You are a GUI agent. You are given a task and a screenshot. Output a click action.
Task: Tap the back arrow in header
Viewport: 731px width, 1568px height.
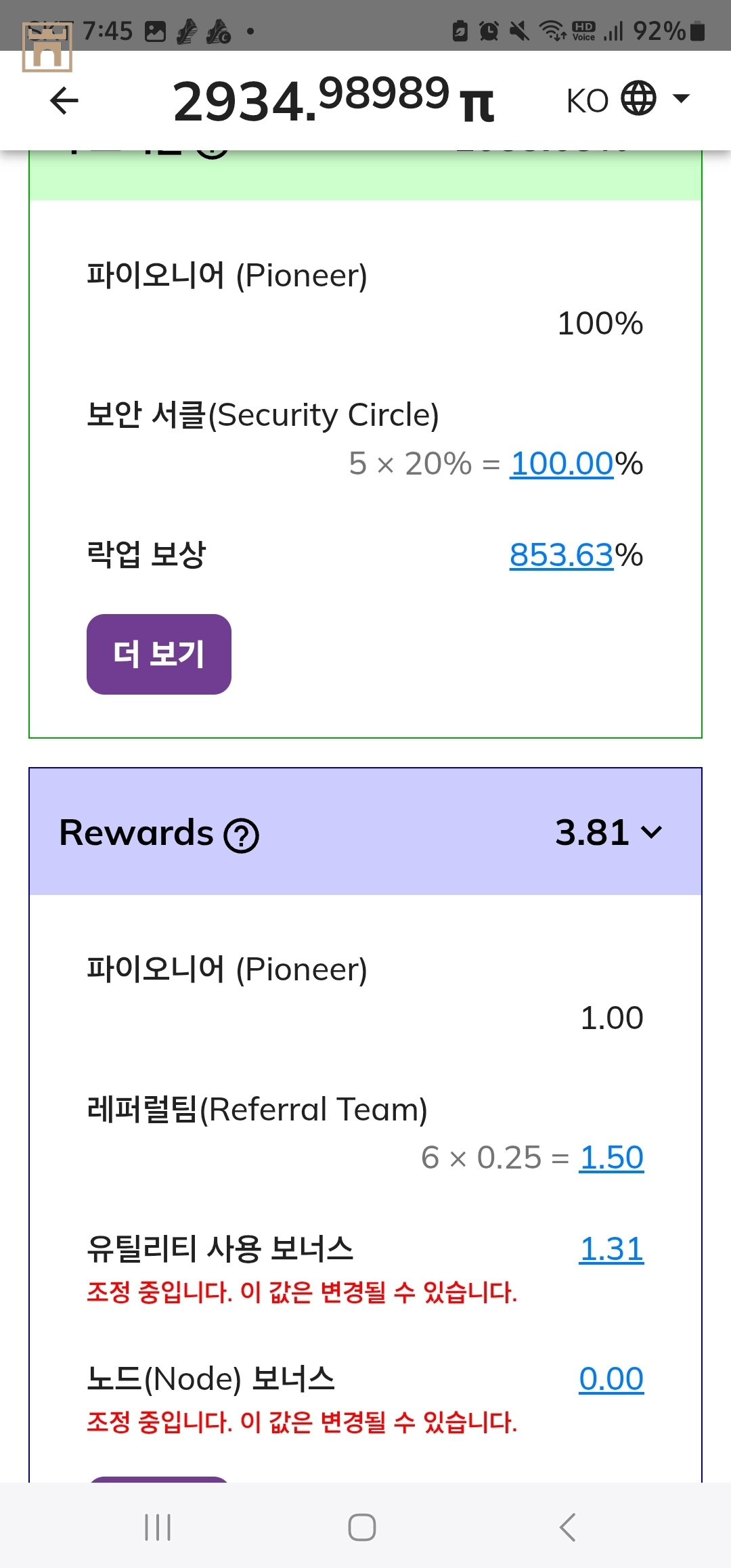tap(64, 101)
